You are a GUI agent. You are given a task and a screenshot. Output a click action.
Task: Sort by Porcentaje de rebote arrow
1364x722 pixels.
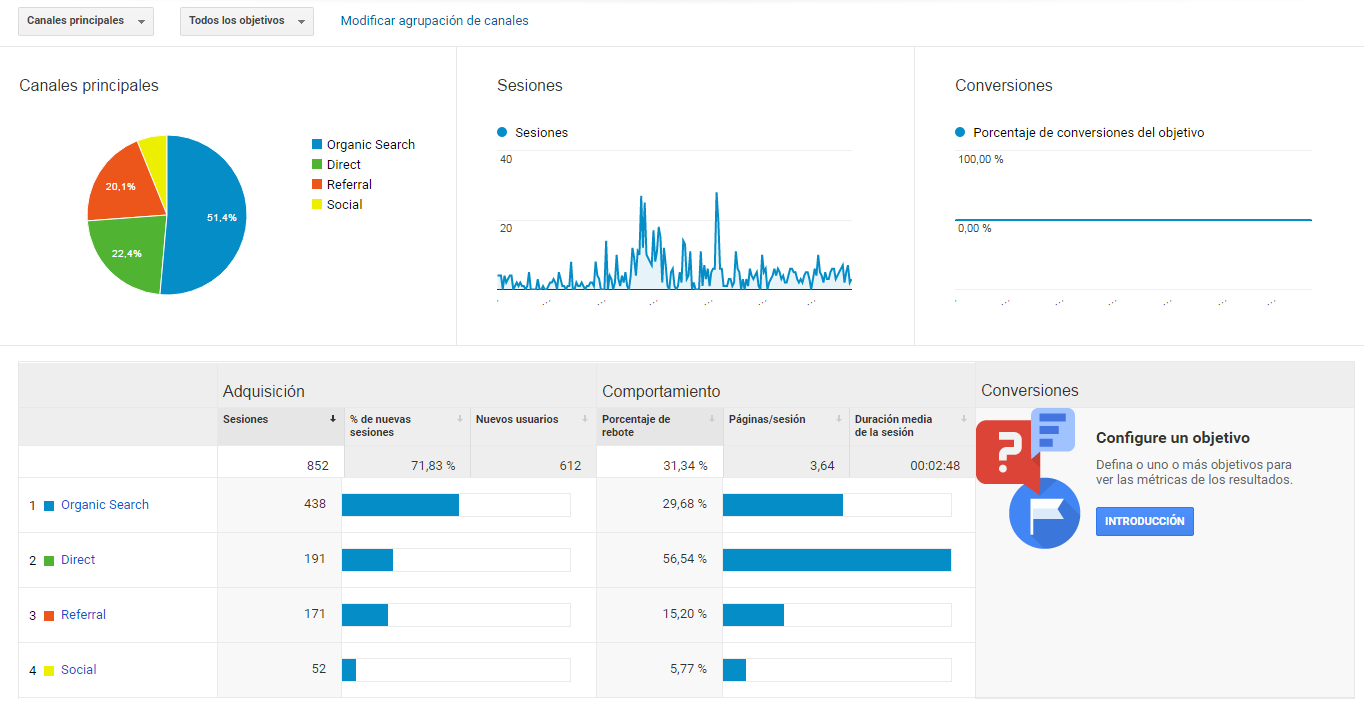(x=712, y=419)
